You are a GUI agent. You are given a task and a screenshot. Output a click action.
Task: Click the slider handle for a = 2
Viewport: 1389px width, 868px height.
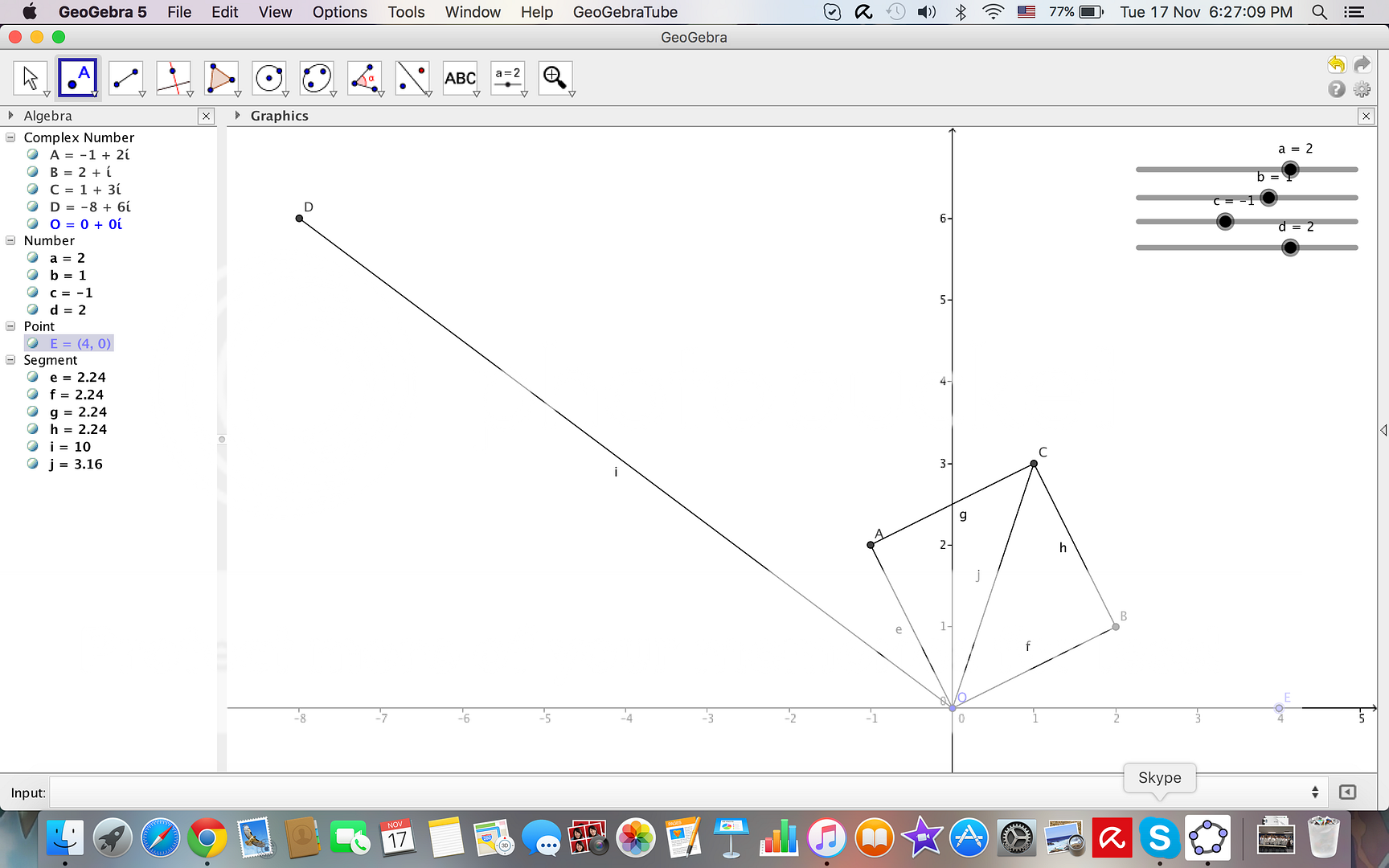click(x=1290, y=170)
